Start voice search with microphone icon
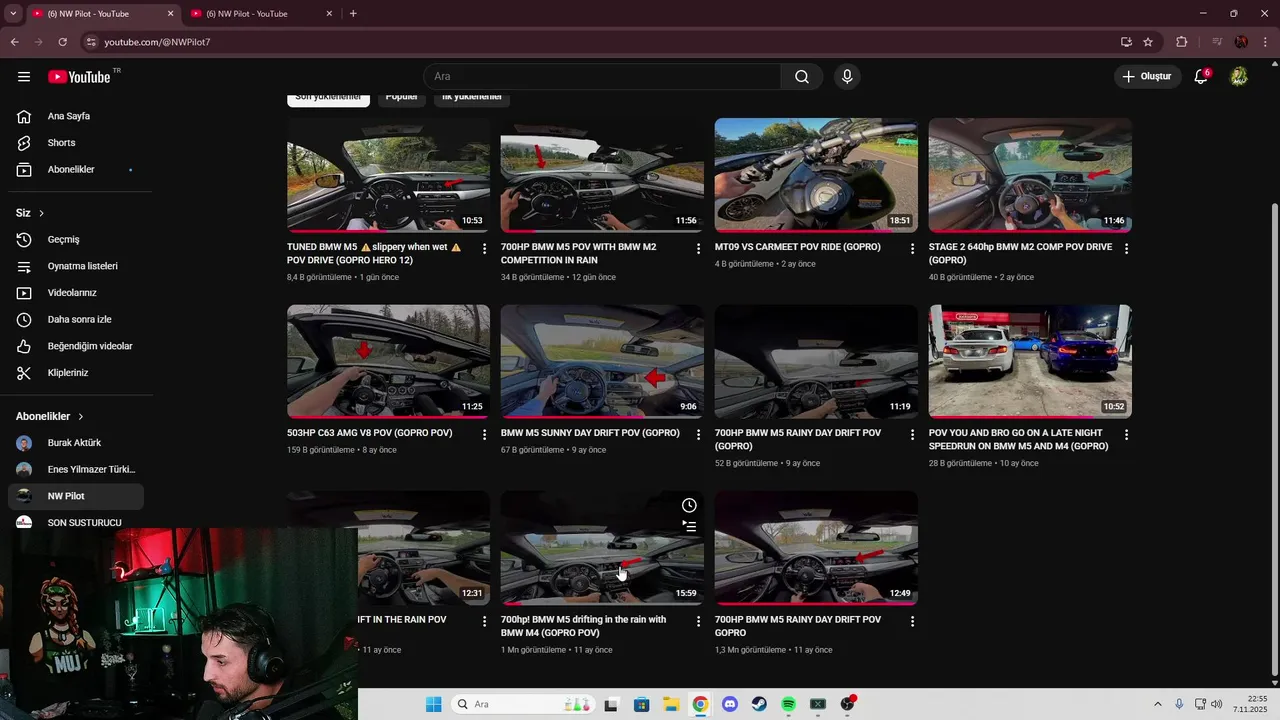Viewport: 1280px width, 720px height. pos(847,77)
